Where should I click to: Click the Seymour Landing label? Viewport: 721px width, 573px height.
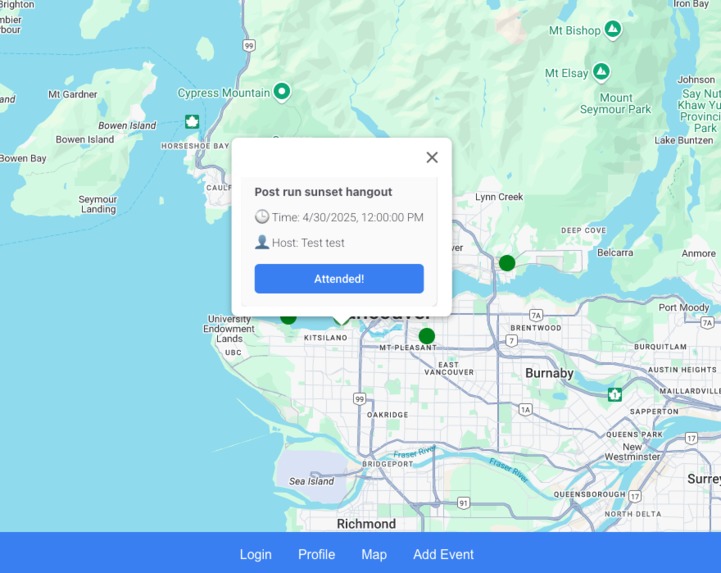pos(97,204)
